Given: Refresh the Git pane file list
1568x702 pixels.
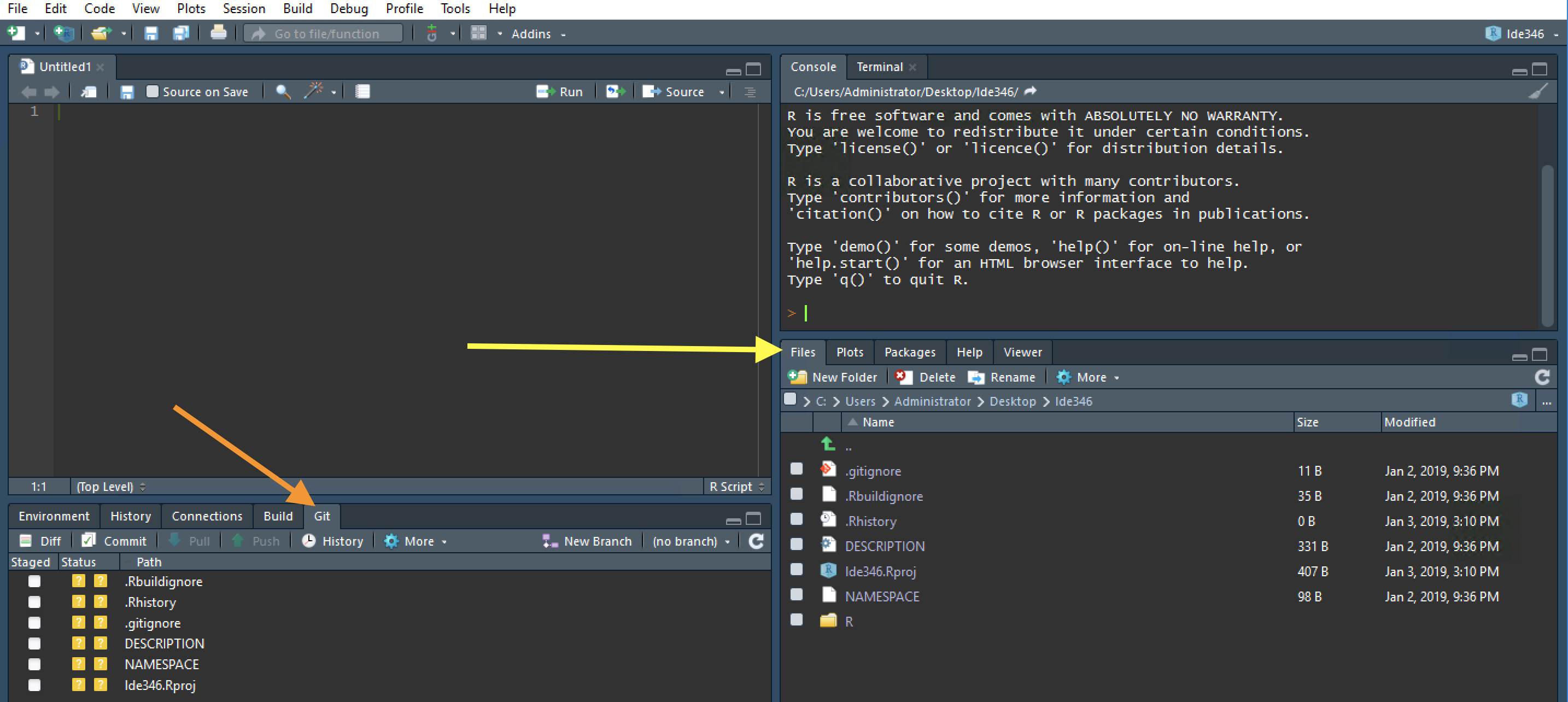Looking at the screenshot, I should [756, 541].
